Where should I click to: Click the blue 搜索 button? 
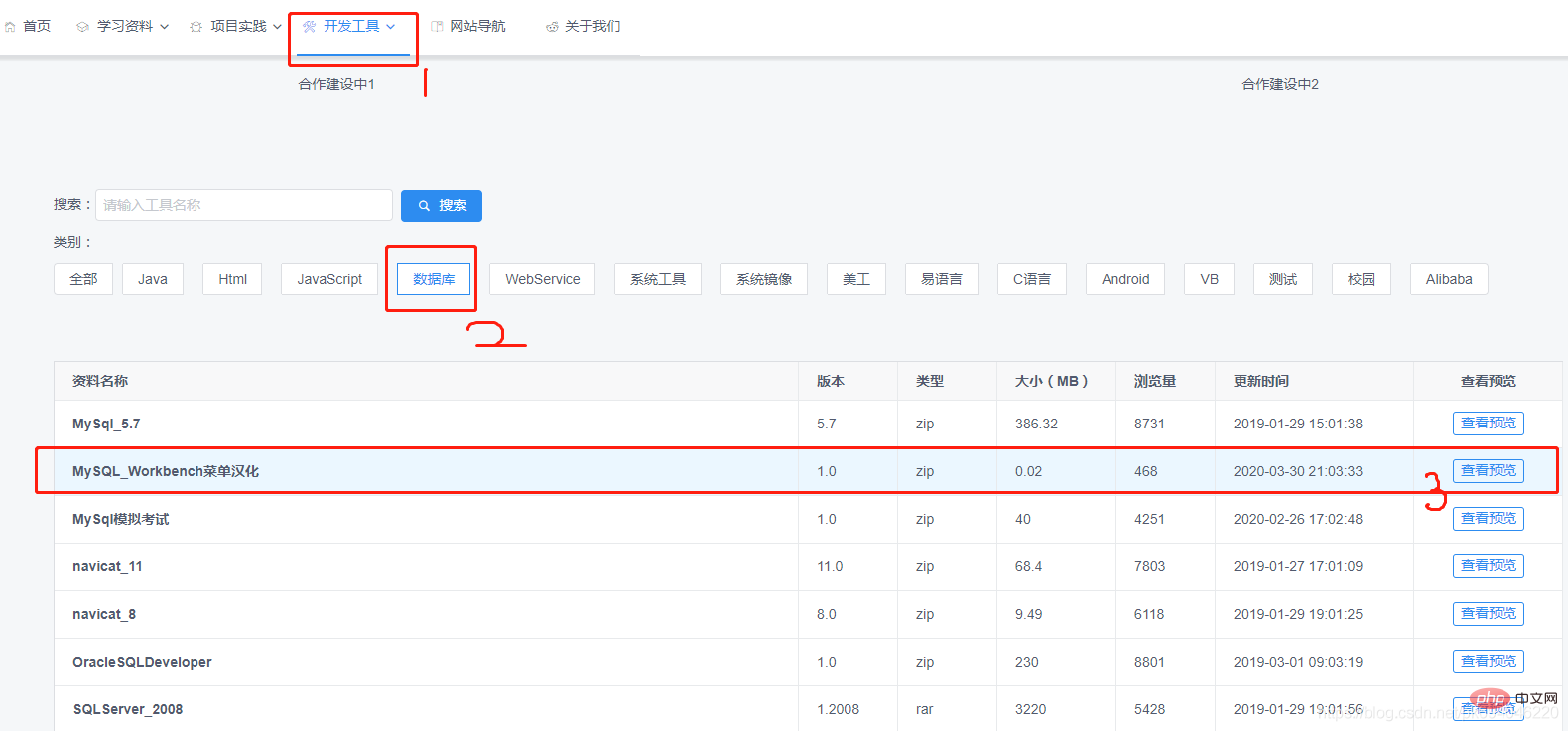pos(442,206)
